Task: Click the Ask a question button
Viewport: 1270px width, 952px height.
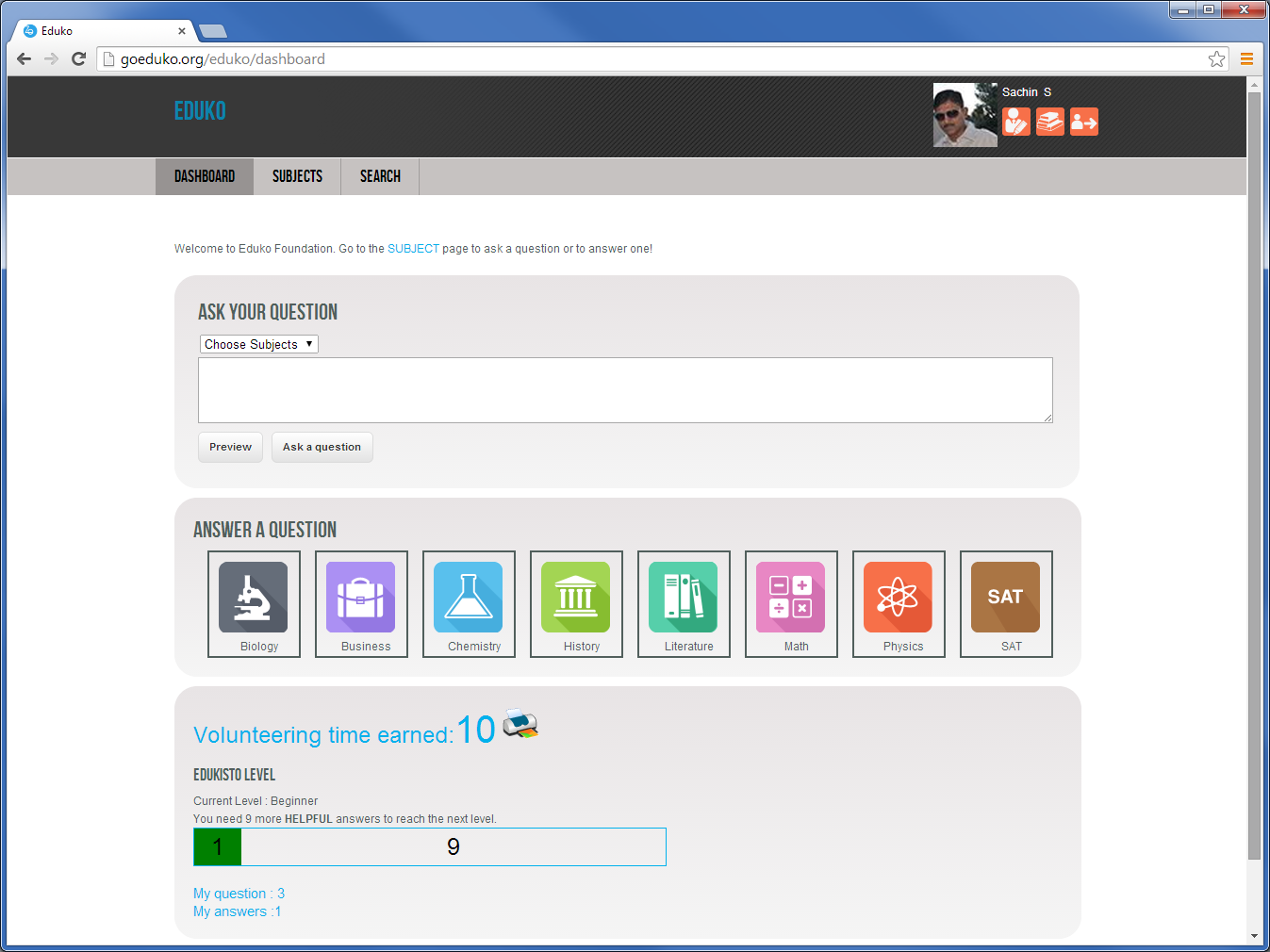Action: [x=322, y=447]
